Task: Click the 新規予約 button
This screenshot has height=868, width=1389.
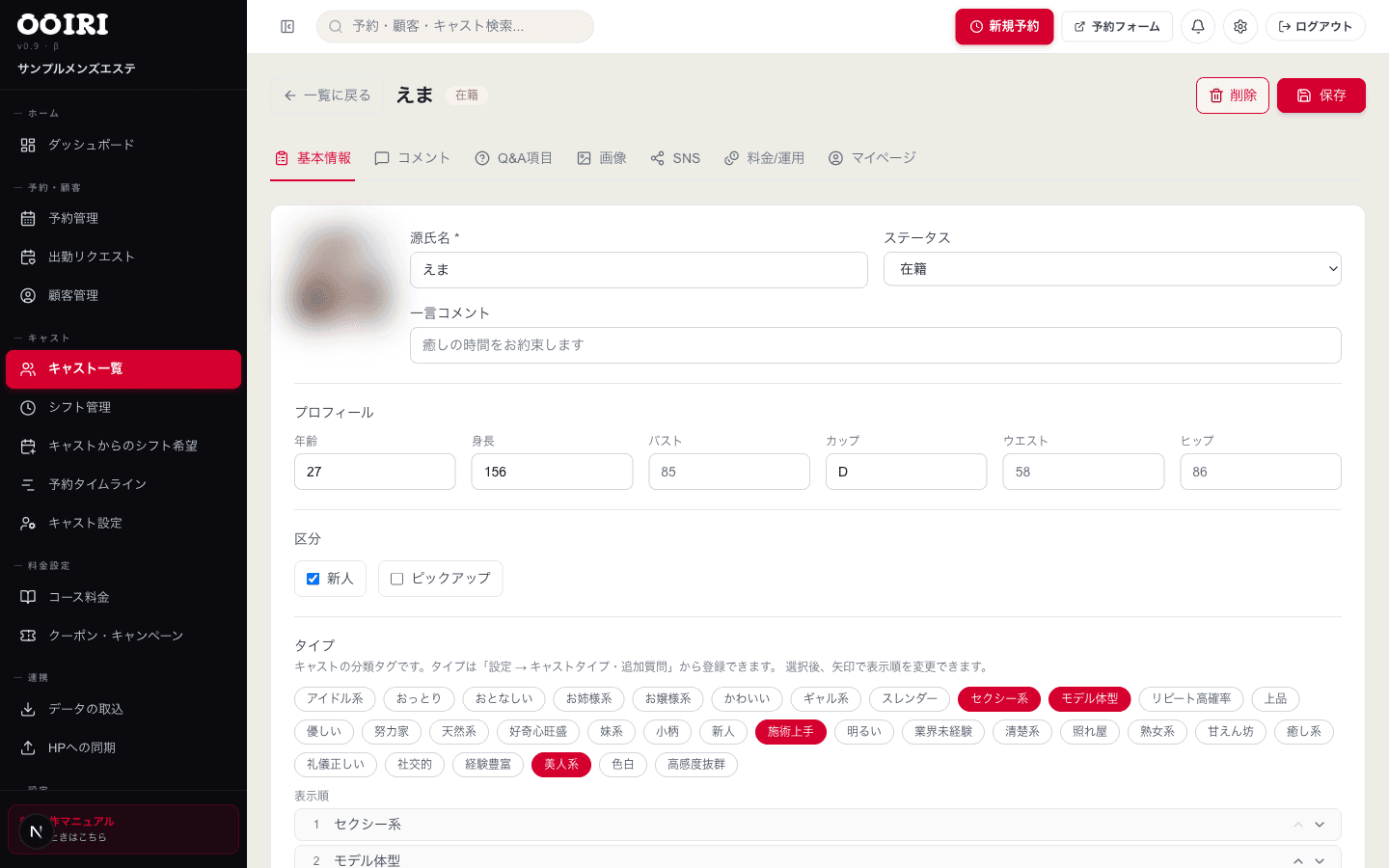Action: (x=1004, y=27)
